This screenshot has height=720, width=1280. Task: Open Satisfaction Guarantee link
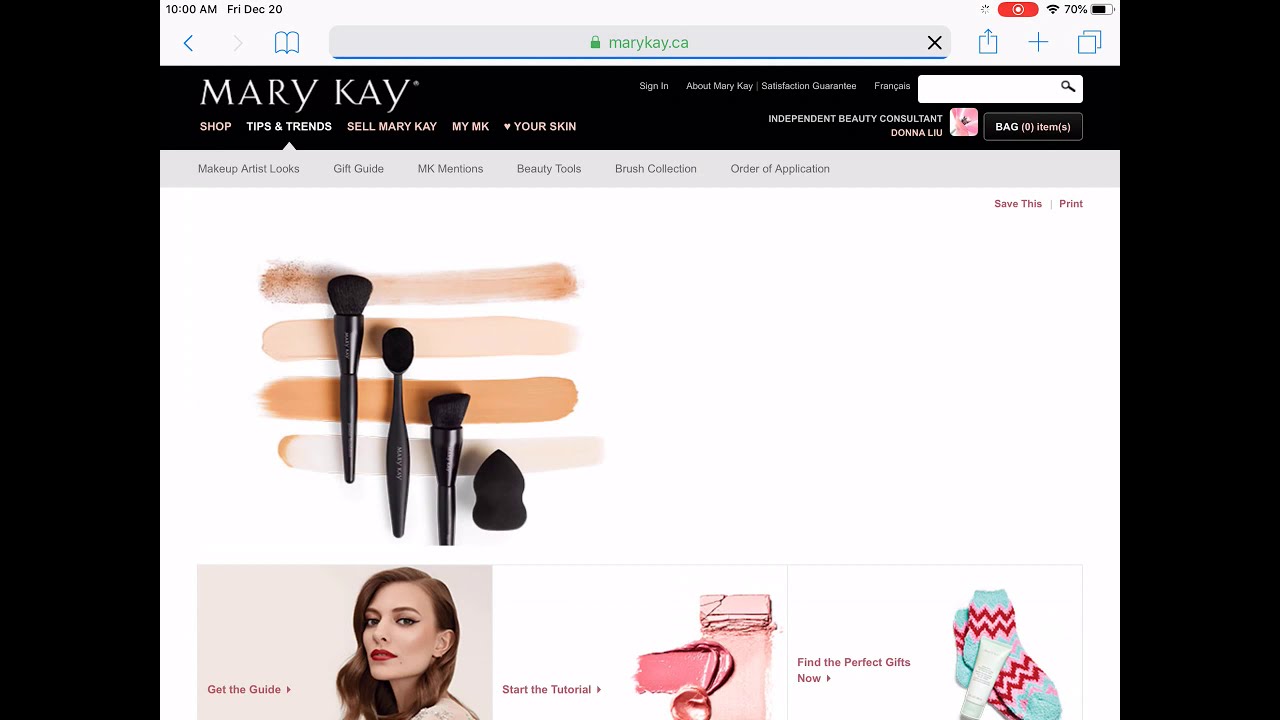pos(809,86)
